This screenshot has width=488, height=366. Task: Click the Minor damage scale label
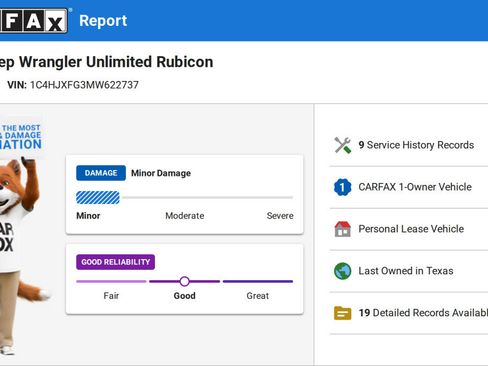tap(88, 216)
